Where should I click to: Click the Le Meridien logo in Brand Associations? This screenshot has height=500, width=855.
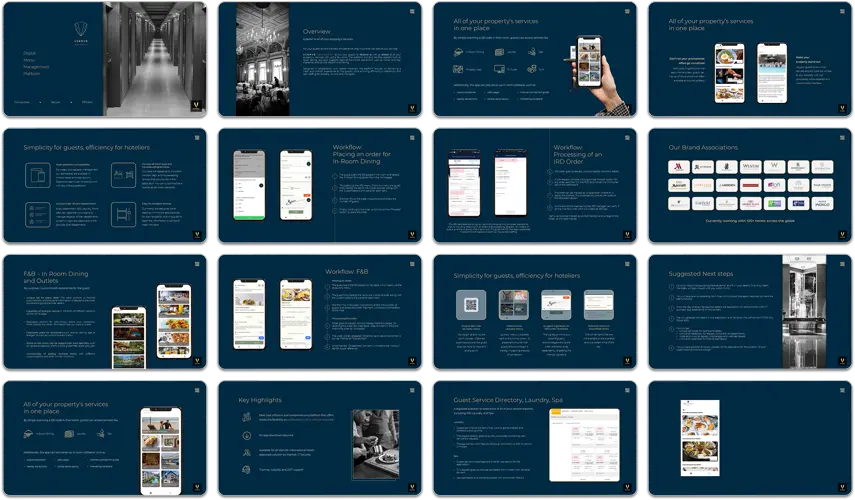(x=726, y=185)
